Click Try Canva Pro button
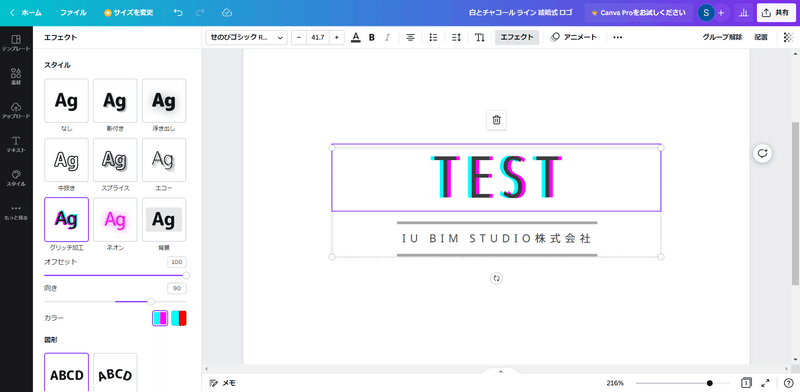Screen dimensions: 800x392 click(x=638, y=13)
